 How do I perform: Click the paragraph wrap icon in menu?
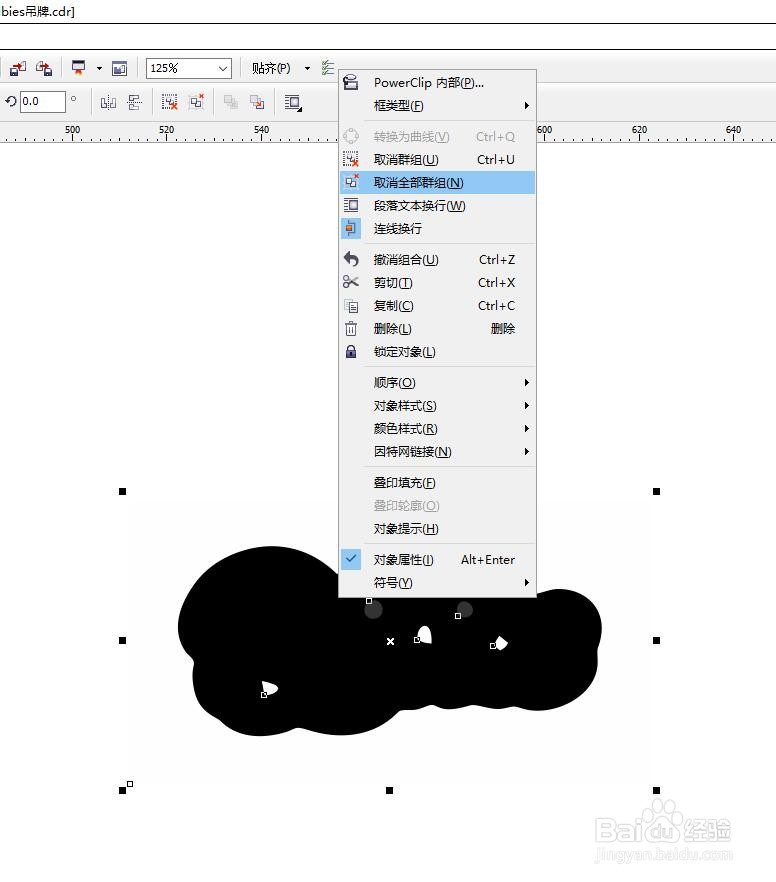click(351, 205)
